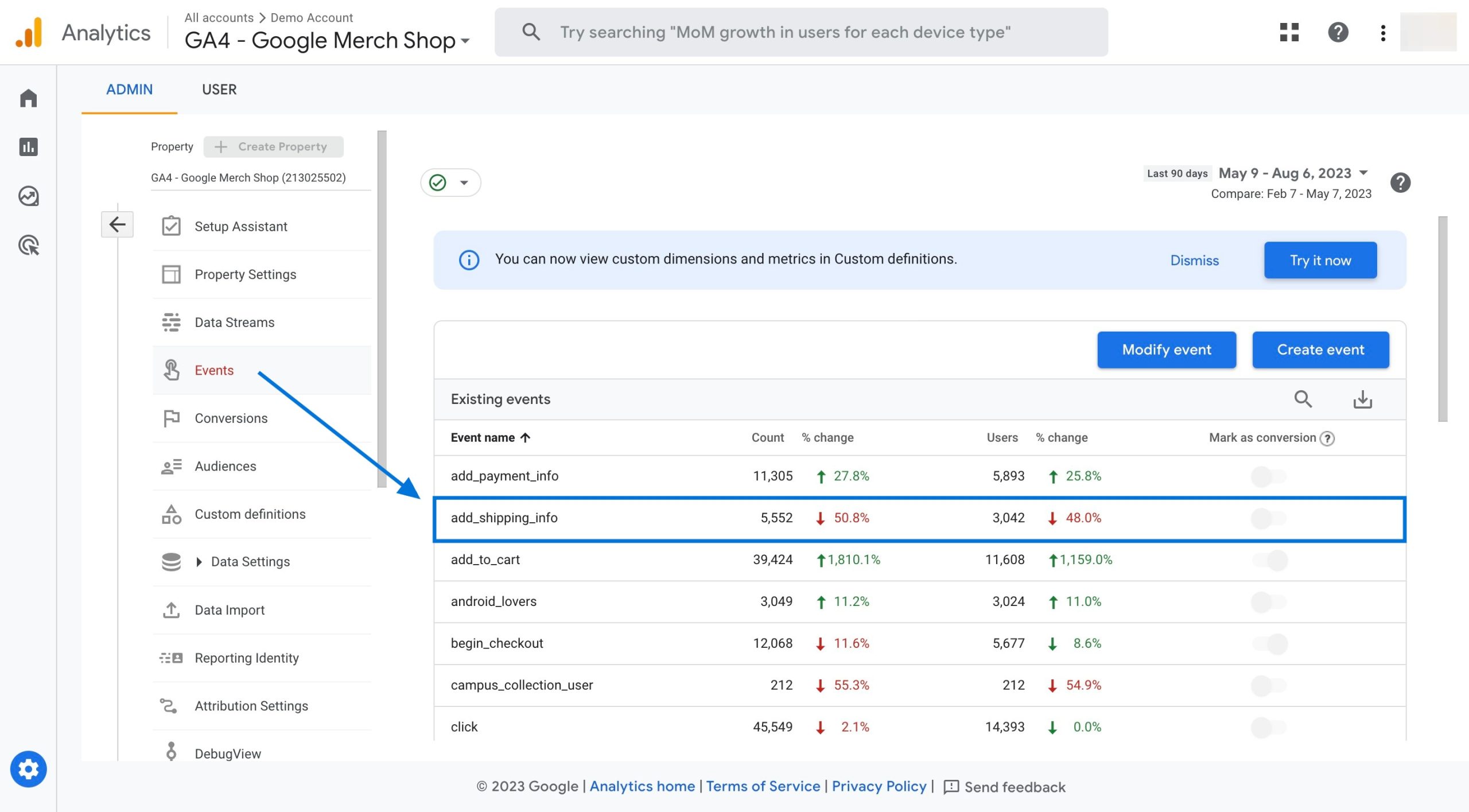
Task: Open the GA4 - Google Merch Shop property picker
Action: [x=327, y=40]
